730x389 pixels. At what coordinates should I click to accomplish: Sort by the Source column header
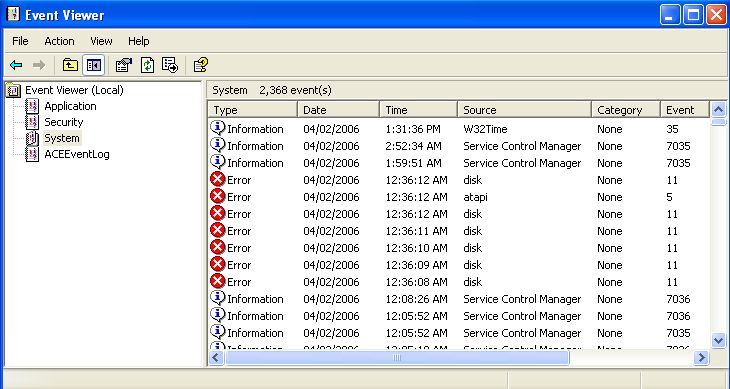coord(524,110)
